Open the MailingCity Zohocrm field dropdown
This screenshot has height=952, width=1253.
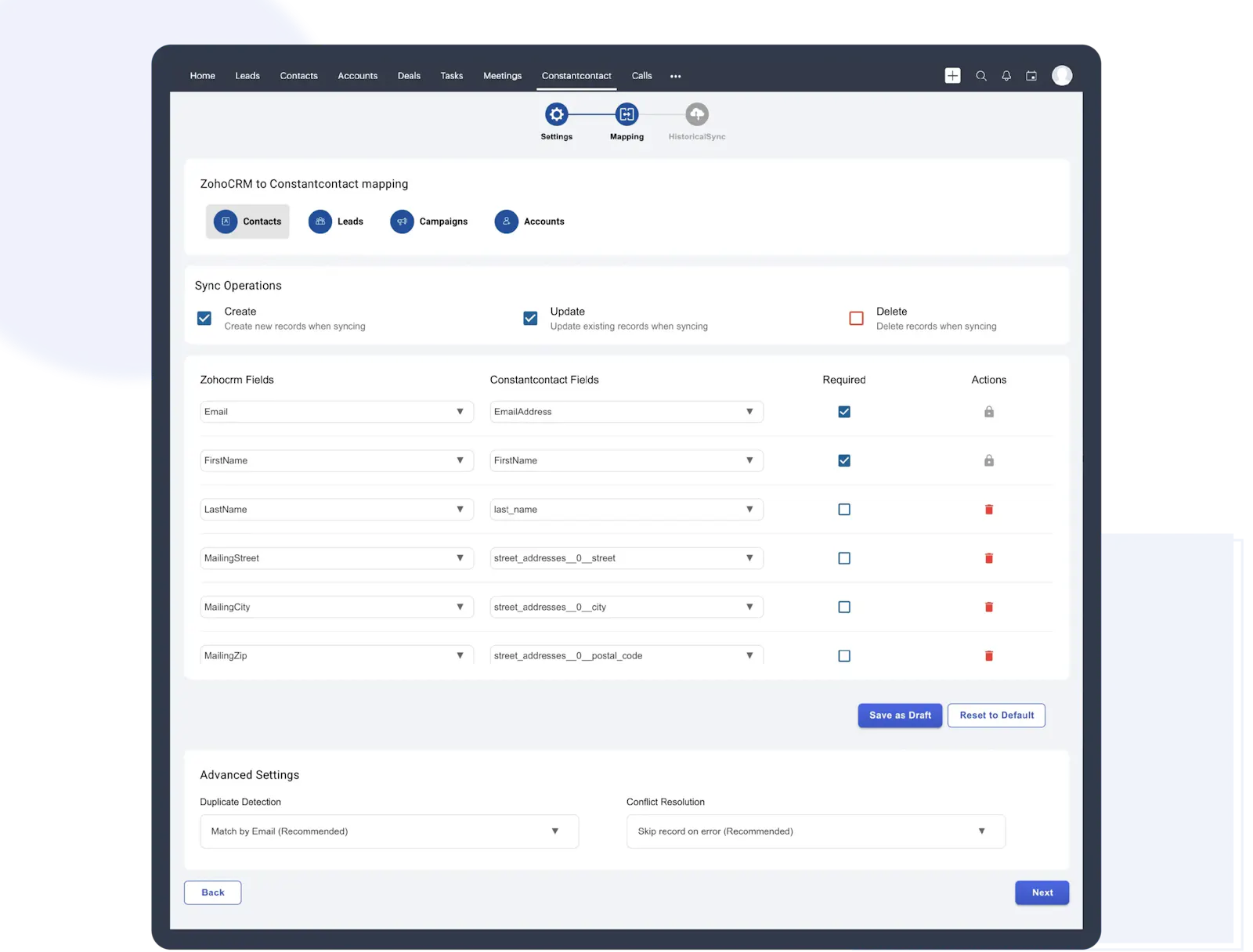[337, 607]
